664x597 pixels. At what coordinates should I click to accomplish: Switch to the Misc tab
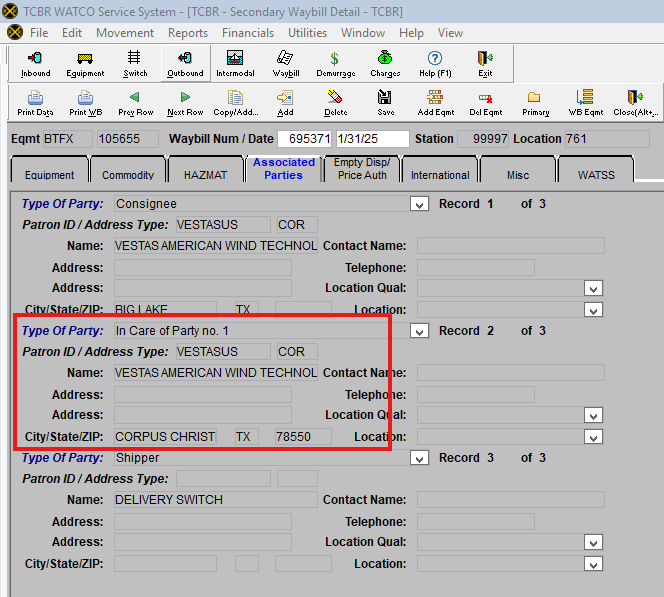pyautogui.click(x=518, y=169)
